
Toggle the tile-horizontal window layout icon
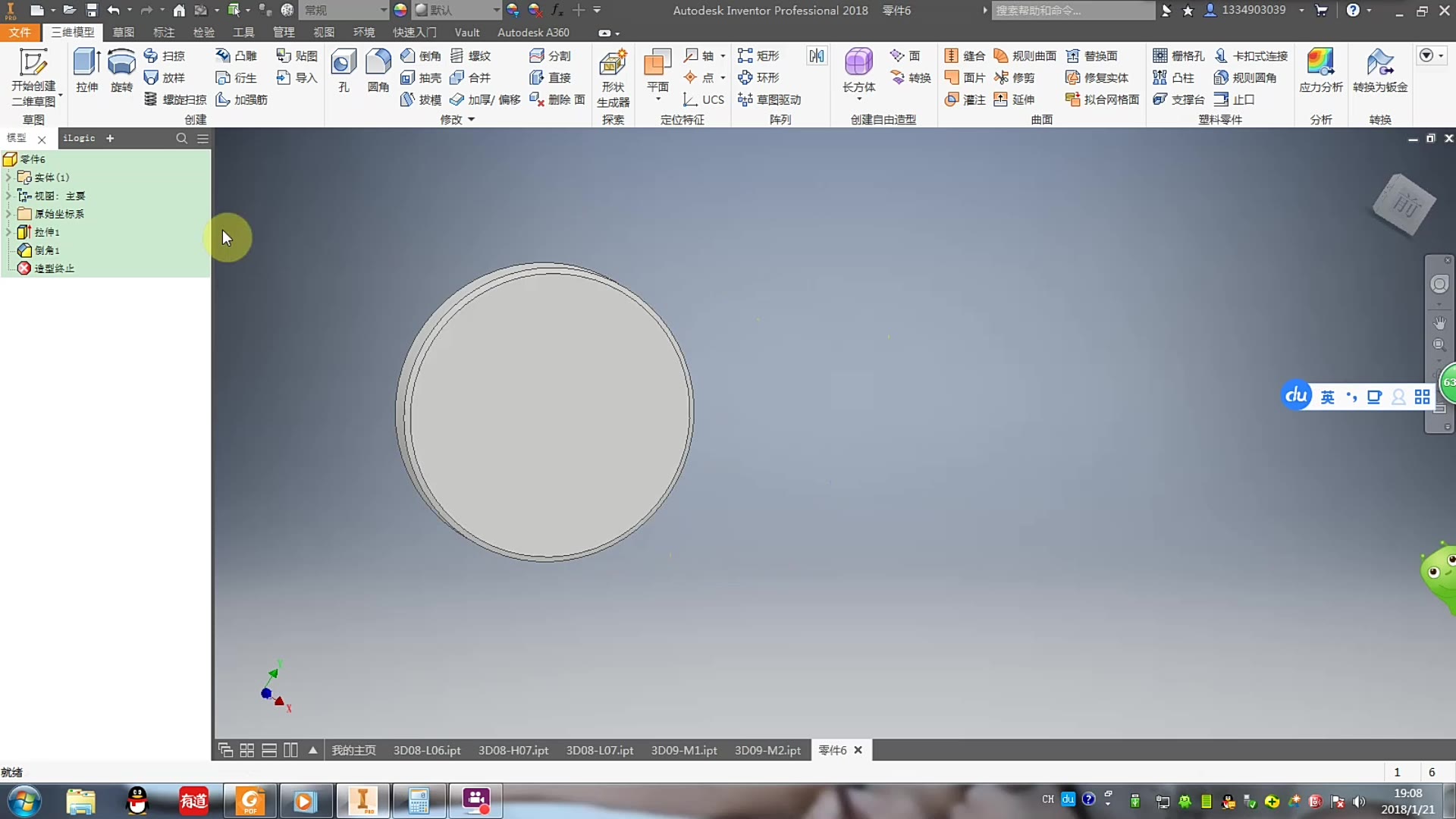(269, 750)
